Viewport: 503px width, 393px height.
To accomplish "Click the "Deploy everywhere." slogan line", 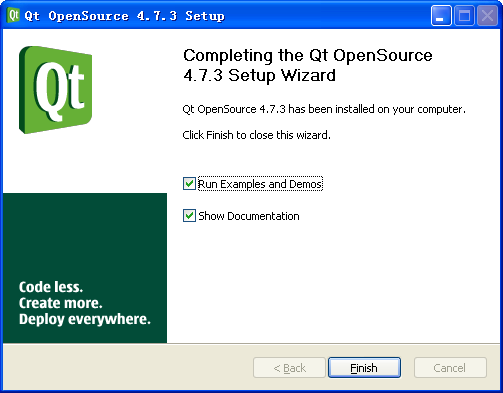I will (85, 319).
